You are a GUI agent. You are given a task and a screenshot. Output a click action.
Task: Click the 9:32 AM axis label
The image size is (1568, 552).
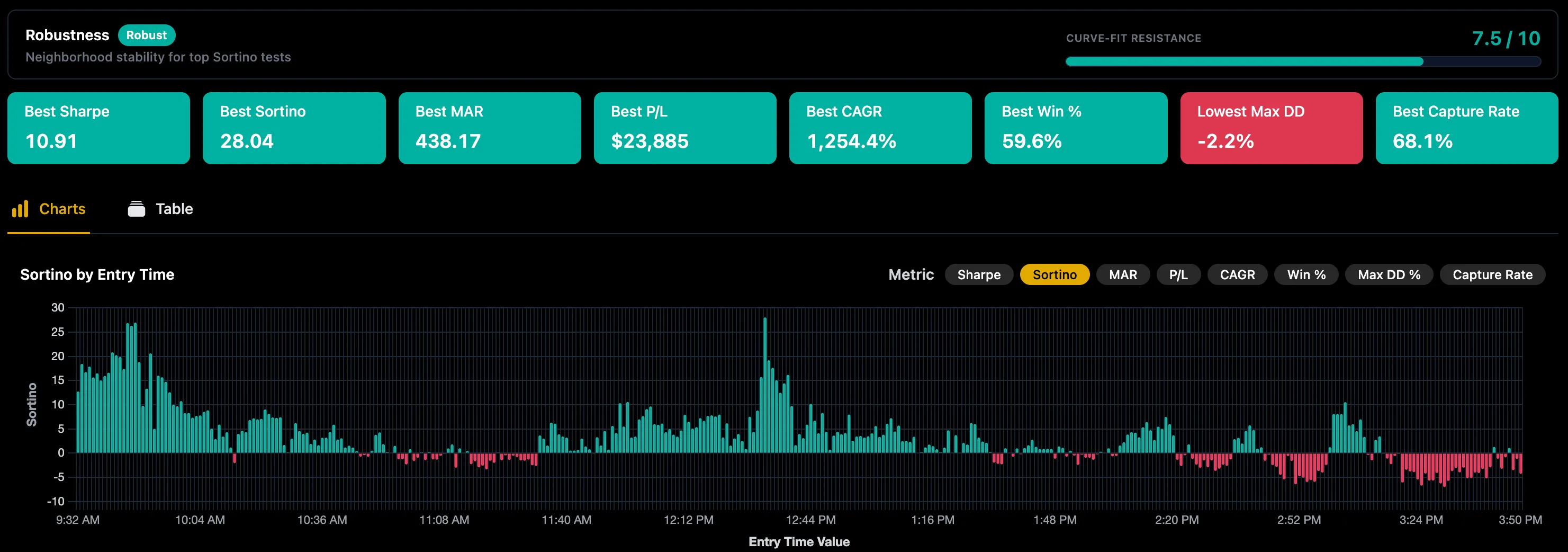(78, 520)
